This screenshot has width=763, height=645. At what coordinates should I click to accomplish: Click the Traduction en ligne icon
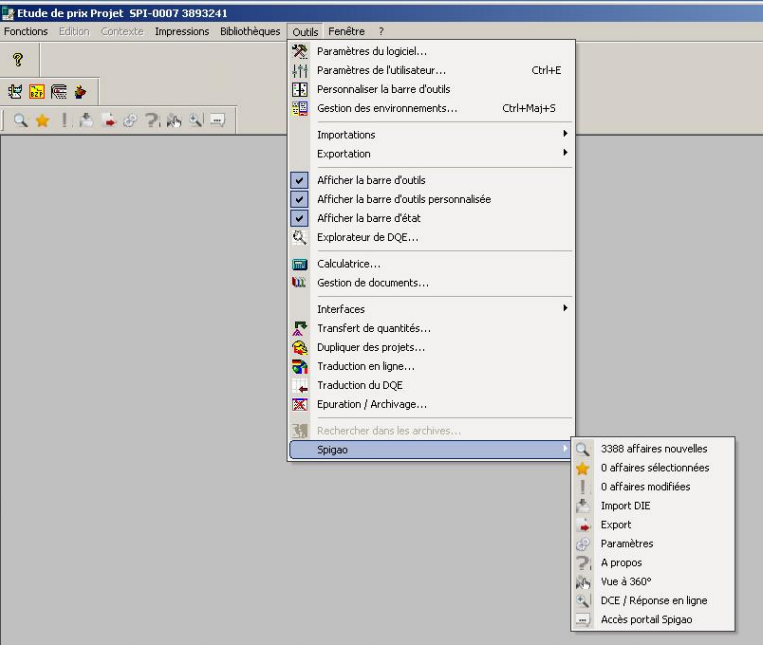point(300,366)
